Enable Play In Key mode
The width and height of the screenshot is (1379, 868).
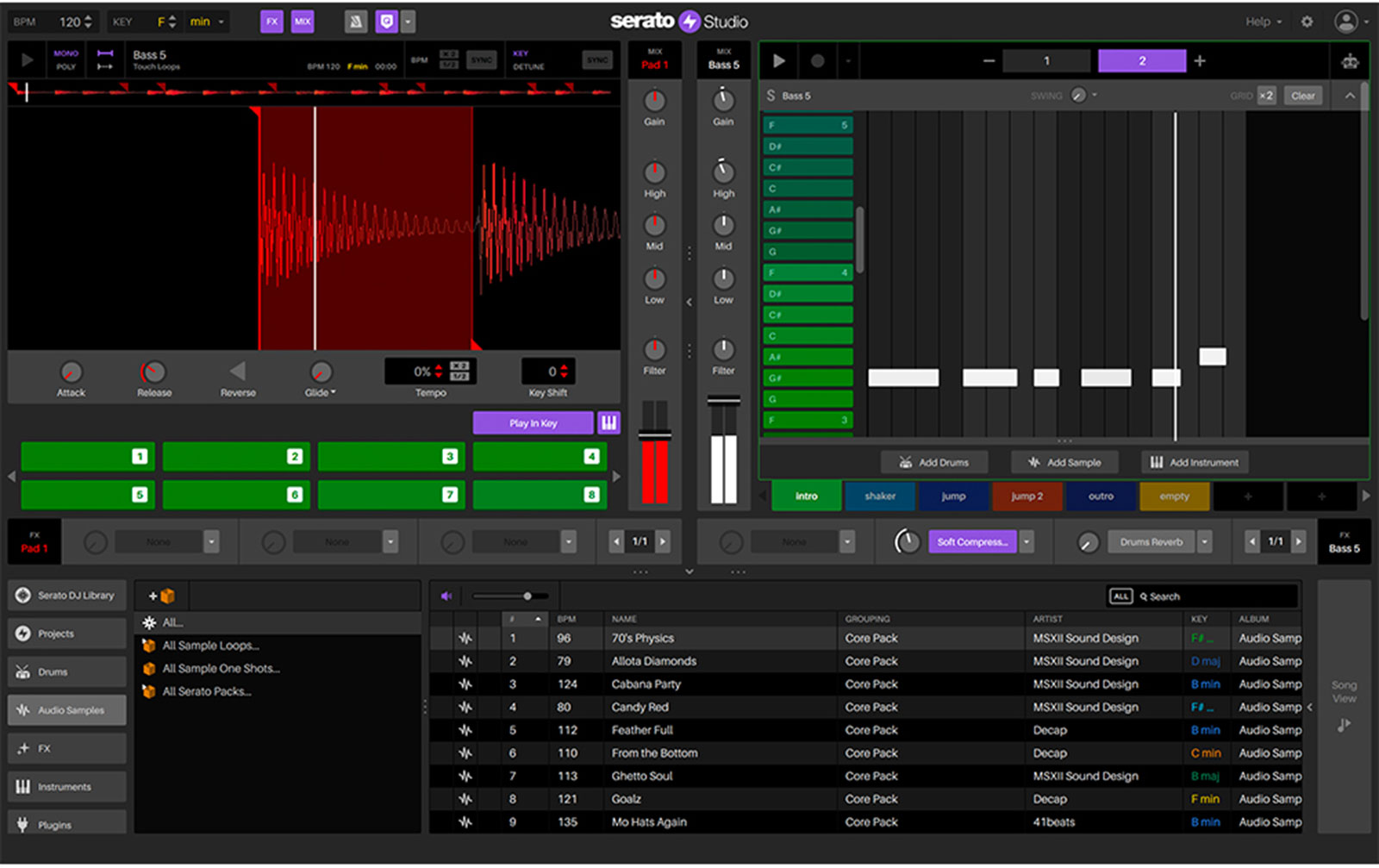pos(533,423)
